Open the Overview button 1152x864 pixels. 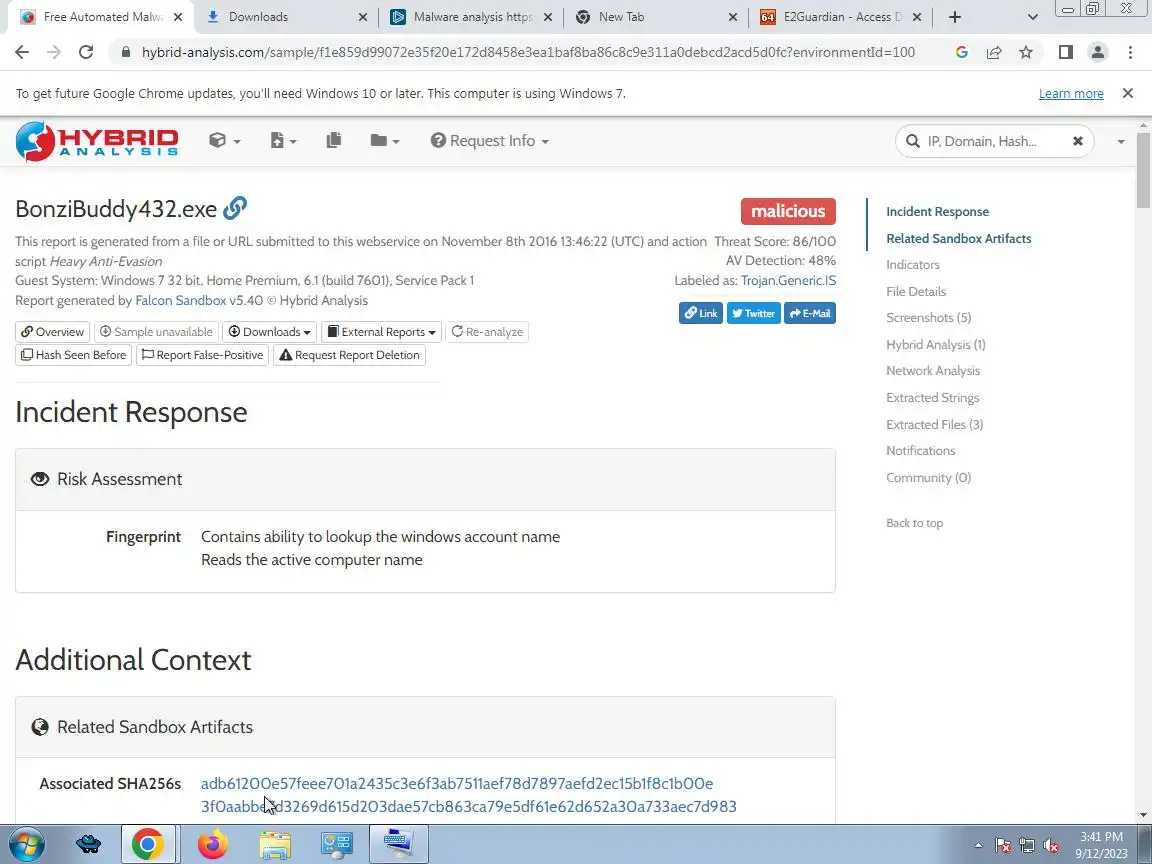(52, 332)
